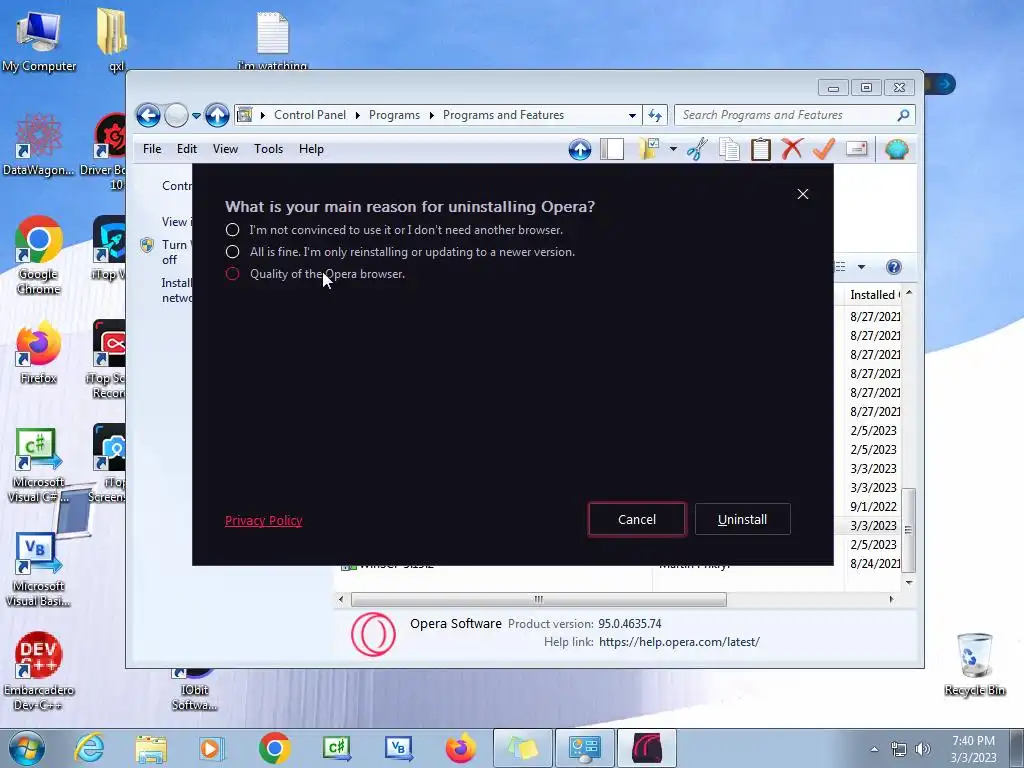Viewport: 1024px width, 768px height.
Task: Show hidden tray icons arrow
Action: (x=874, y=750)
